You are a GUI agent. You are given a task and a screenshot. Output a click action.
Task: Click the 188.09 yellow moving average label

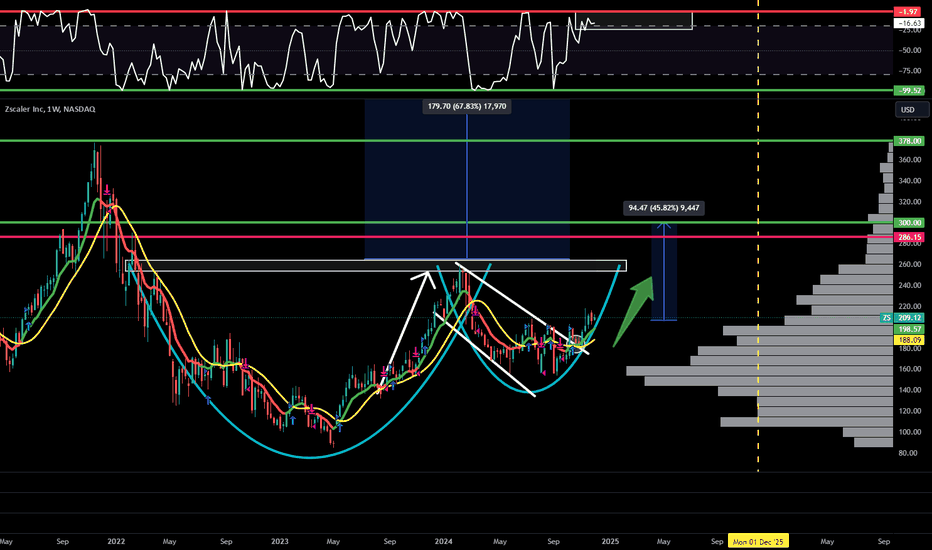(x=909, y=340)
